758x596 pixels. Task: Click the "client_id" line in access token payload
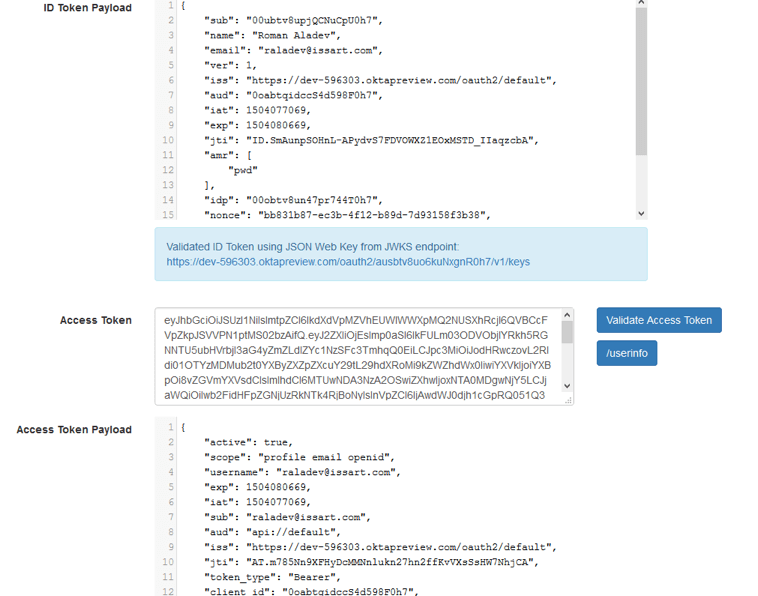311,591
